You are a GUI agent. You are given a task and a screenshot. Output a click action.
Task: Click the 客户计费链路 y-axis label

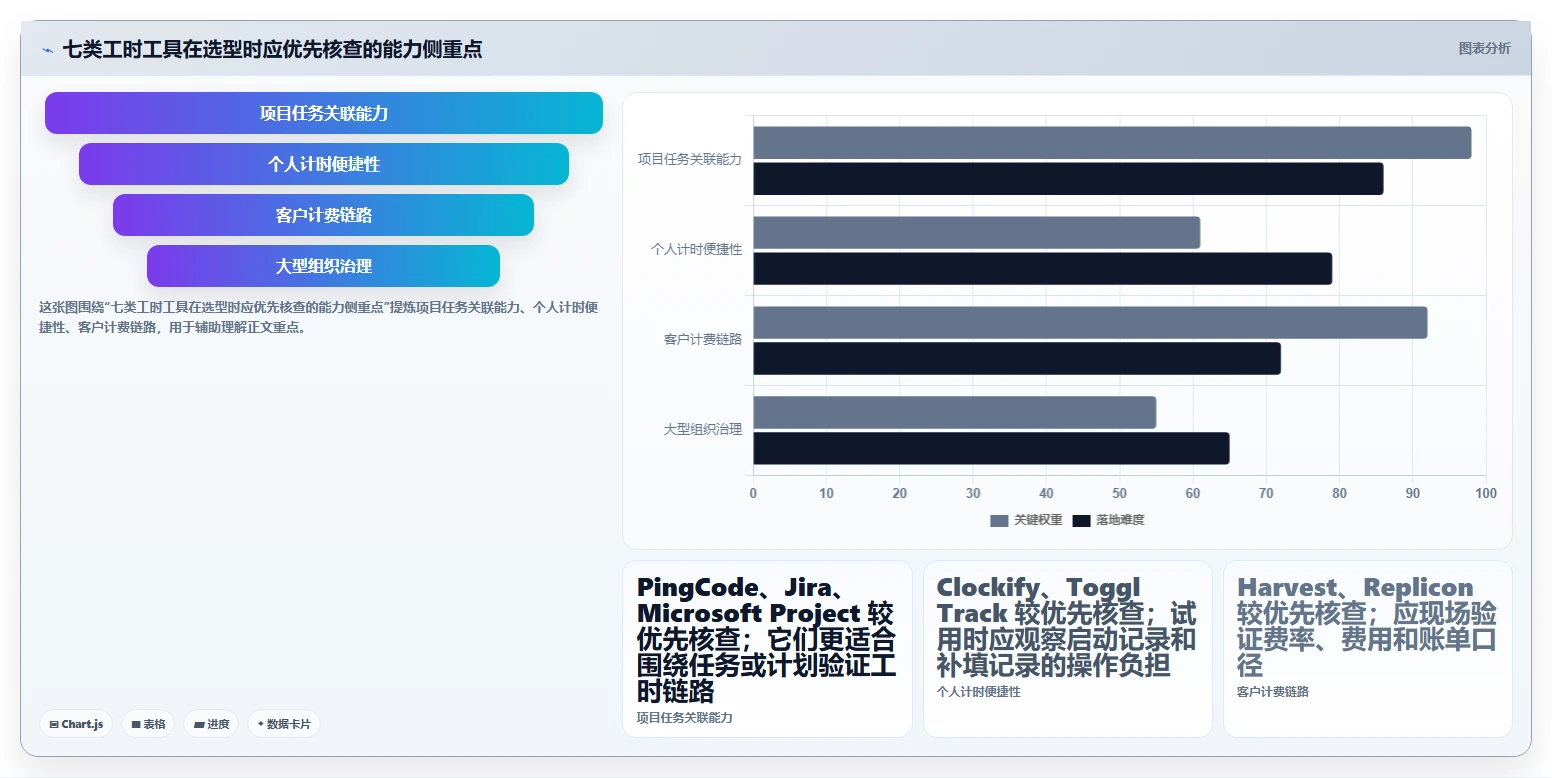703,339
